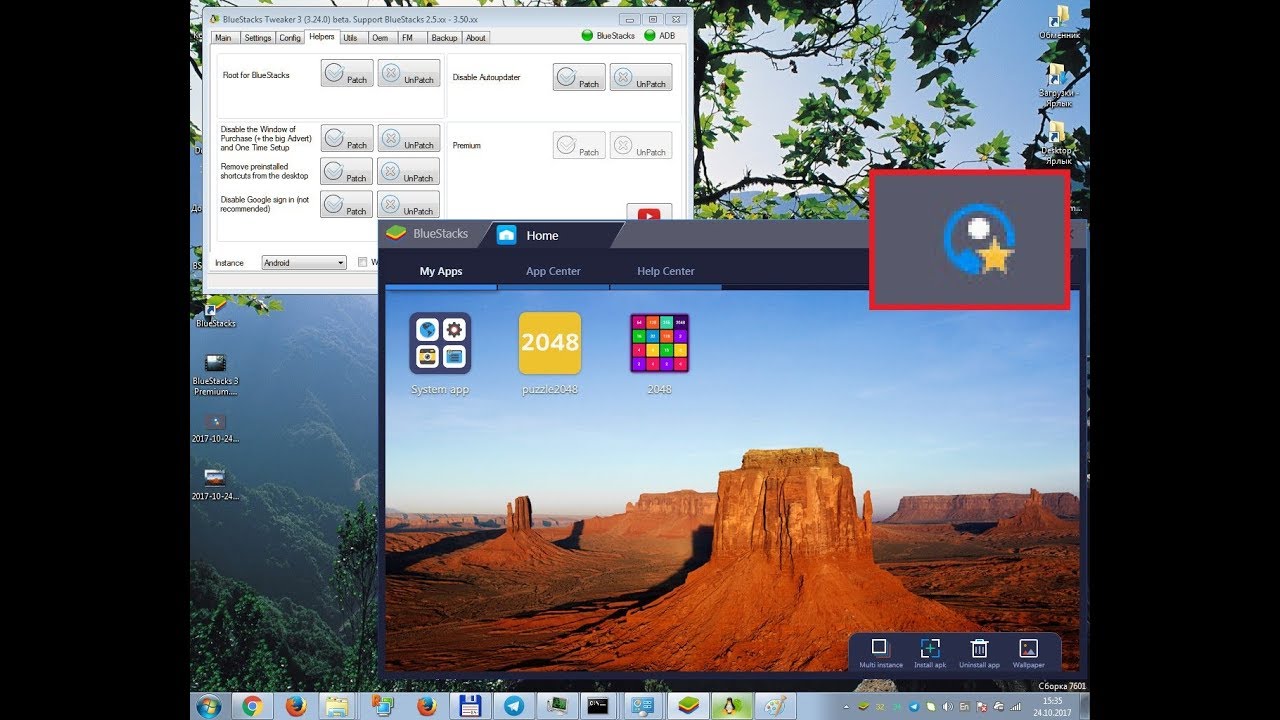Screen dimensions: 1280x720
Task: Open the Обменник desktop folder
Action: pos(1058,23)
